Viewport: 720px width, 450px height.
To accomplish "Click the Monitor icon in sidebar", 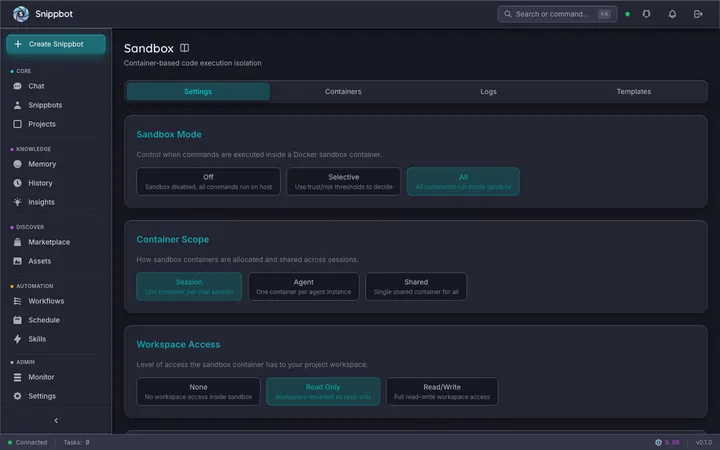I will tap(17, 377).
